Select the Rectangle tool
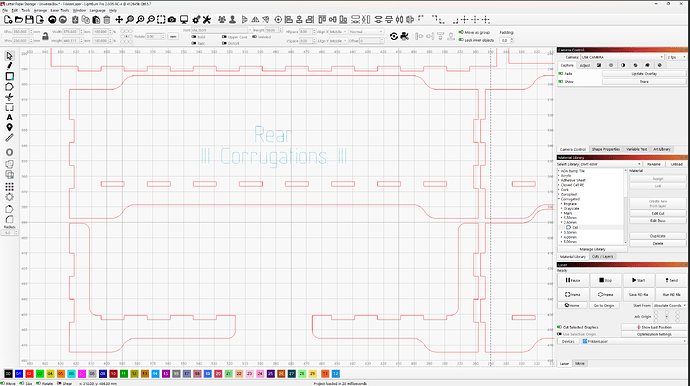 (x=9, y=77)
